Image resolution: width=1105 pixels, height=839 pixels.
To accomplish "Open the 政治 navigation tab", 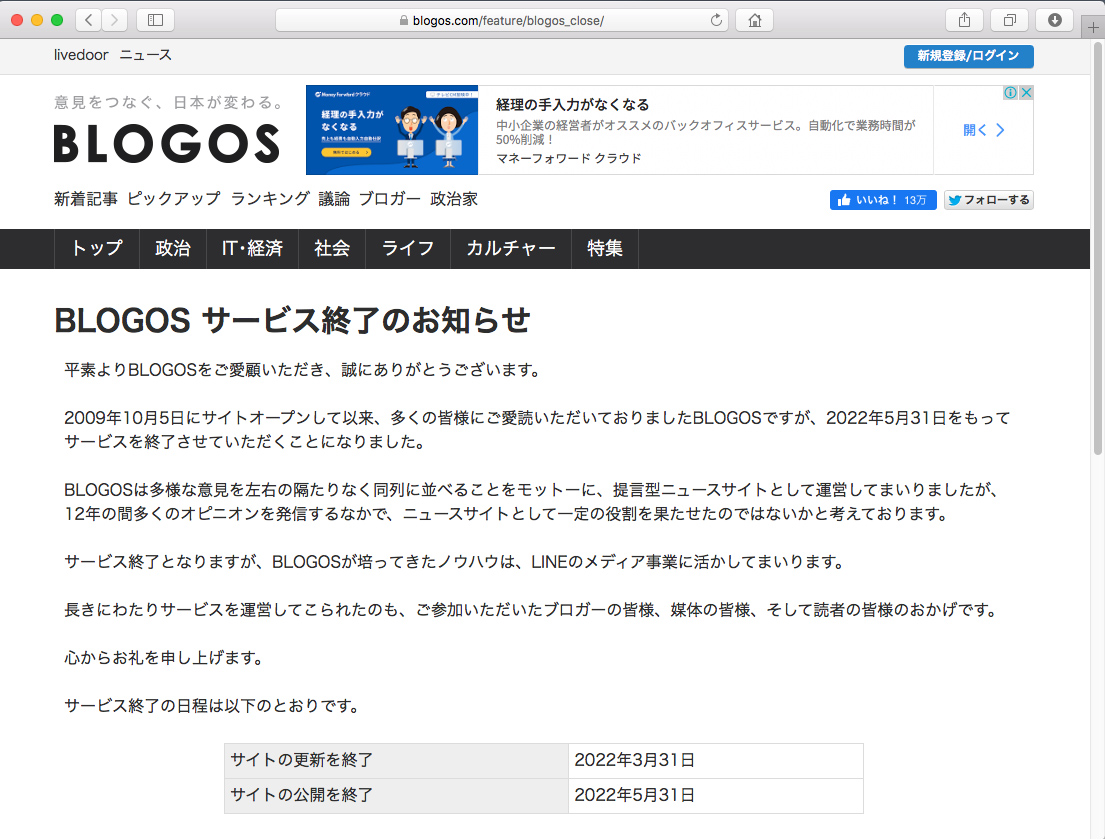I will [x=172, y=249].
